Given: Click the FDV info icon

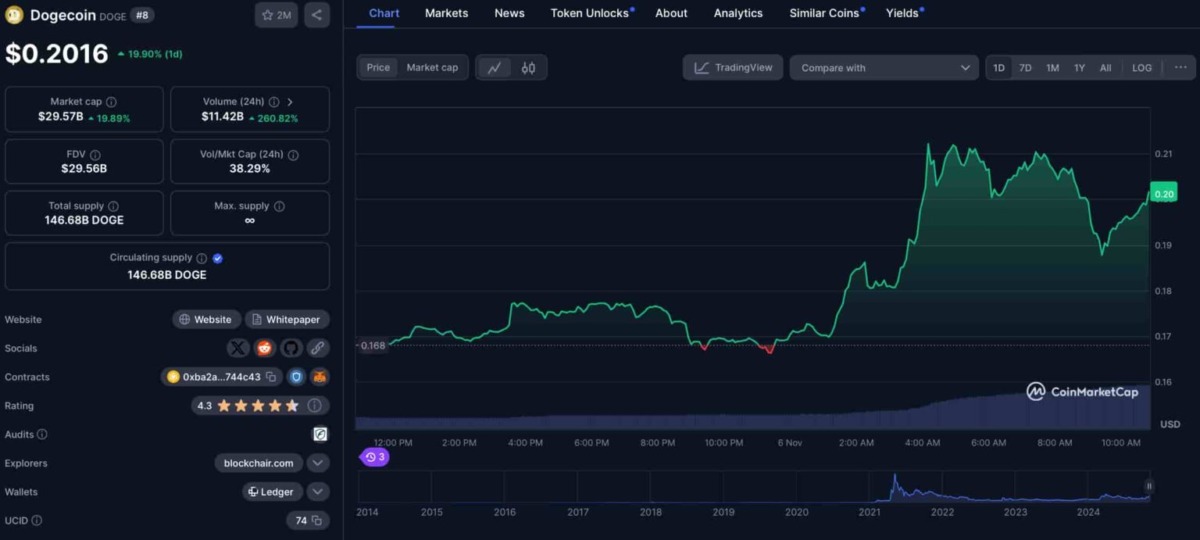Looking at the screenshot, I should coord(95,155).
